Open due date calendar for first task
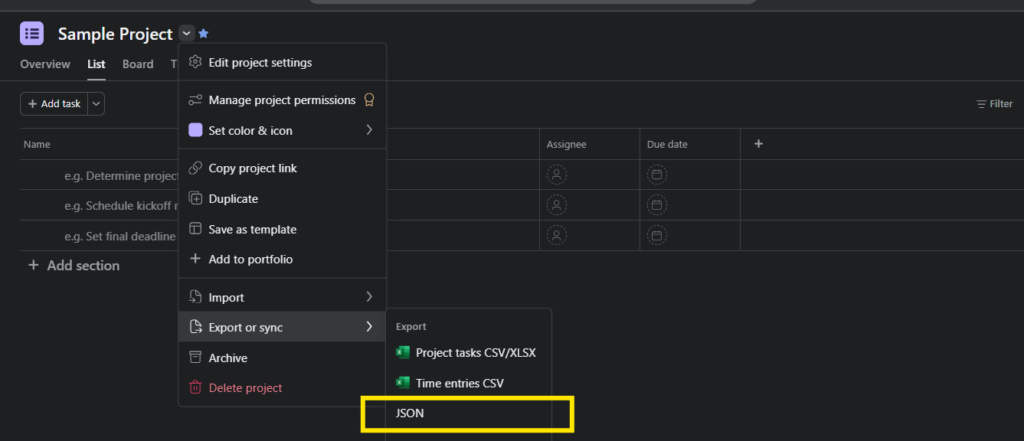Viewport: 1024px width, 441px height. pyautogui.click(x=657, y=175)
